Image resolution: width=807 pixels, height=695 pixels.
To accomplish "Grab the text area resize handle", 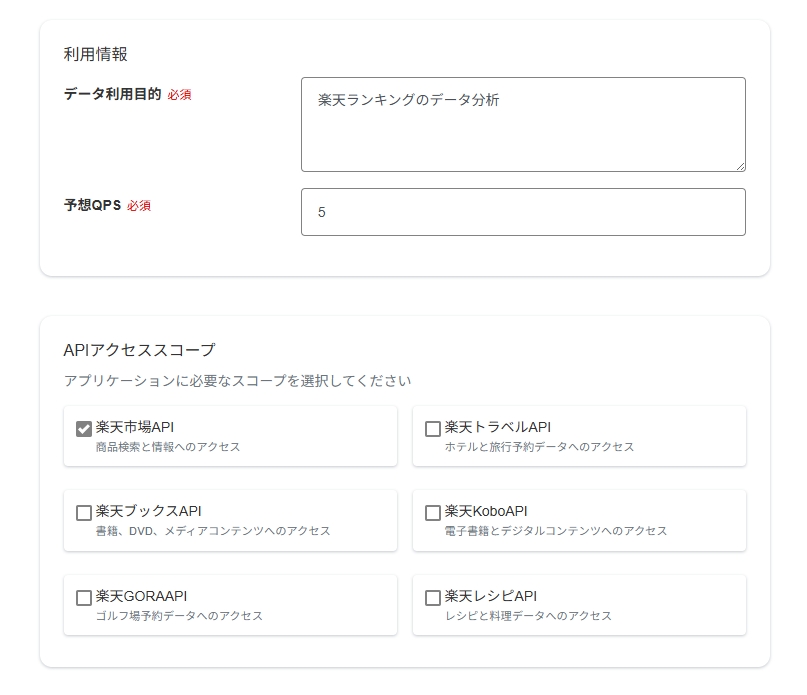I will [740, 166].
